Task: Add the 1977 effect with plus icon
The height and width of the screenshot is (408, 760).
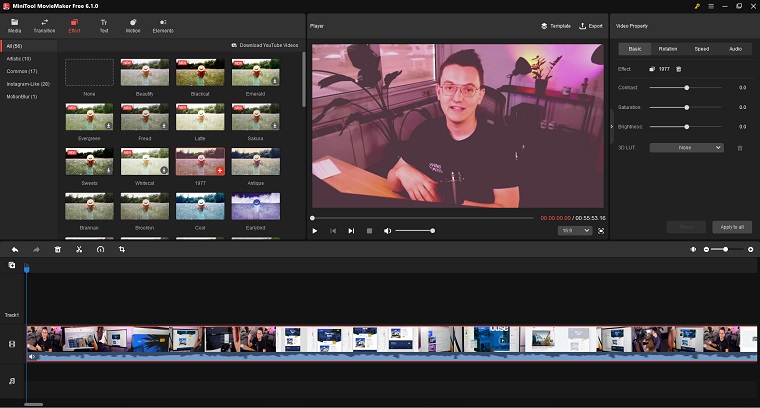Action: point(220,170)
